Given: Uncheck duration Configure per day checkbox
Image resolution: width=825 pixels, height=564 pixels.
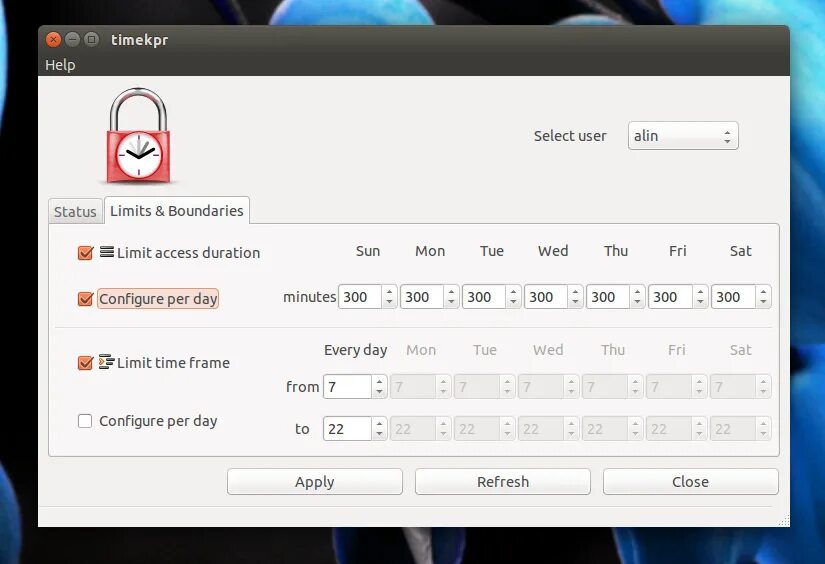Looking at the screenshot, I should coord(85,298).
